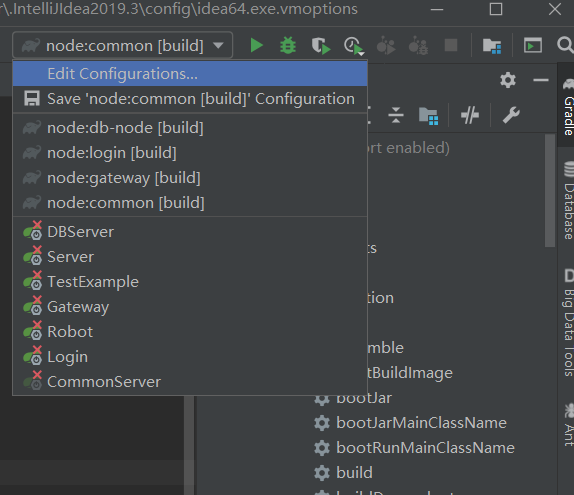Select Edit Configurations... menu entry
Viewport: 574px width, 495px height.
coord(190,74)
